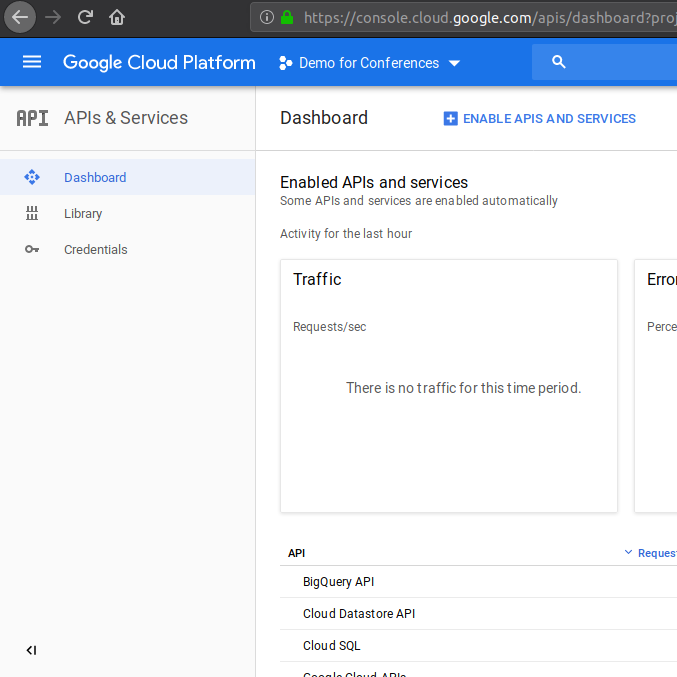Click the Enabled APIs and services heading

[x=374, y=183]
